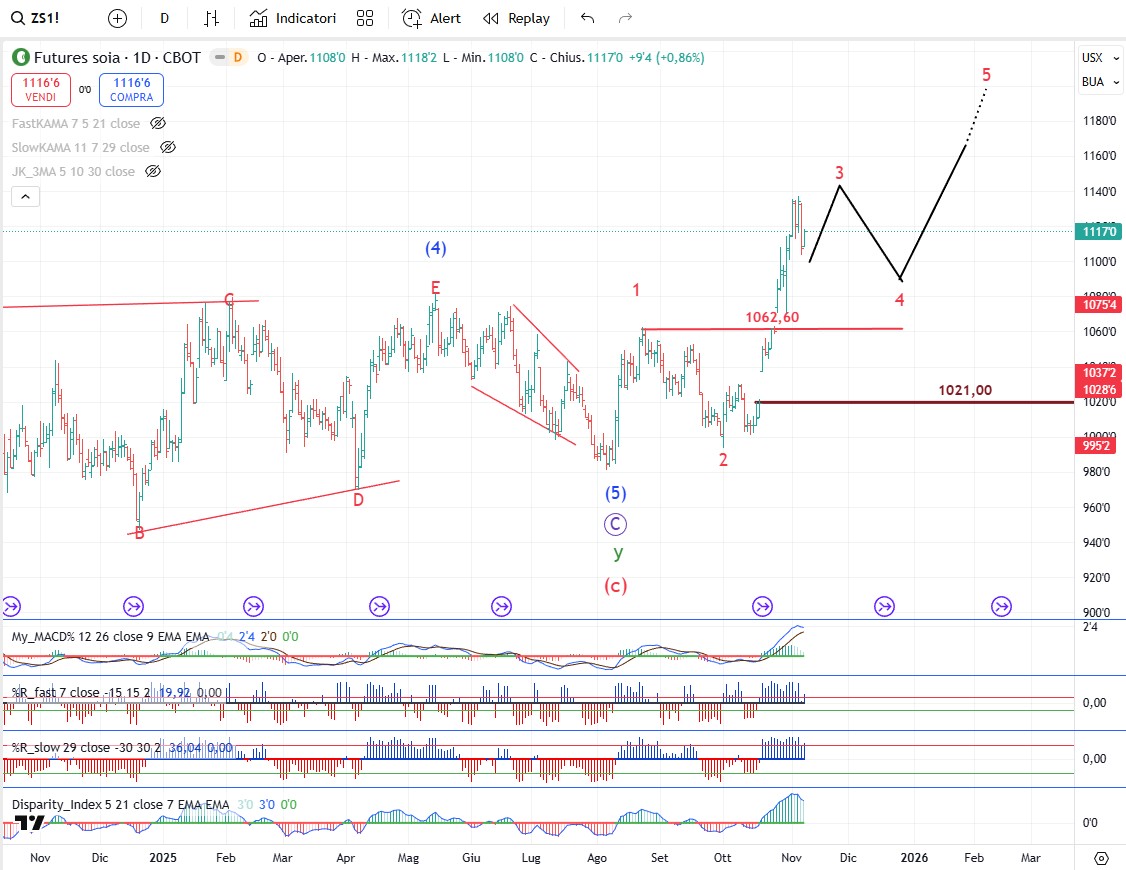1126x870 pixels.
Task: Click the Futures soia symbol title
Action: pos(117,57)
